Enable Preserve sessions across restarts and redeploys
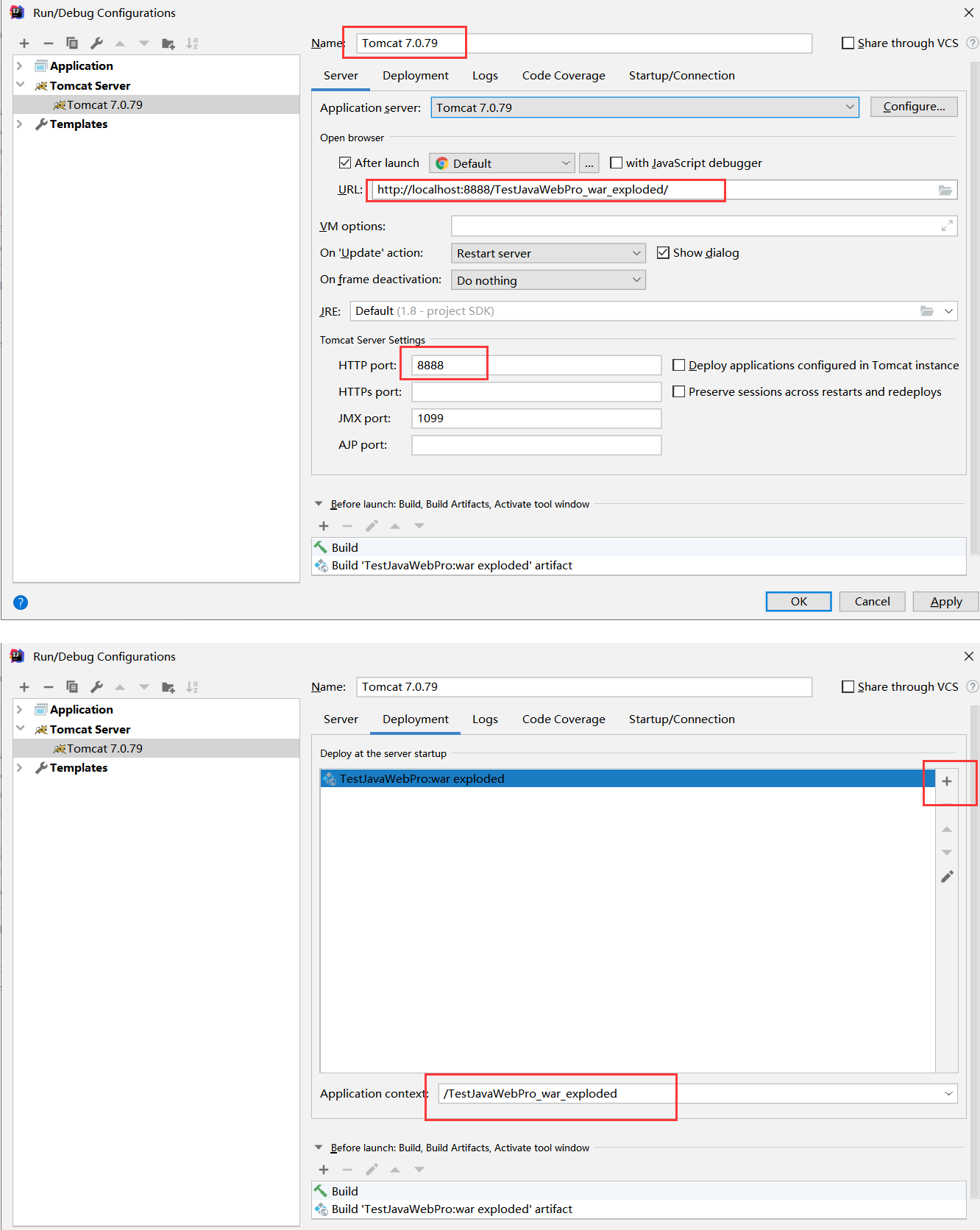 click(679, 391)
